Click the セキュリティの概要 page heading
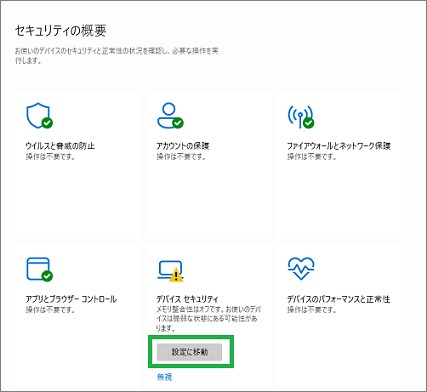The height and width of the screenshot is (392, 427). 60,31
